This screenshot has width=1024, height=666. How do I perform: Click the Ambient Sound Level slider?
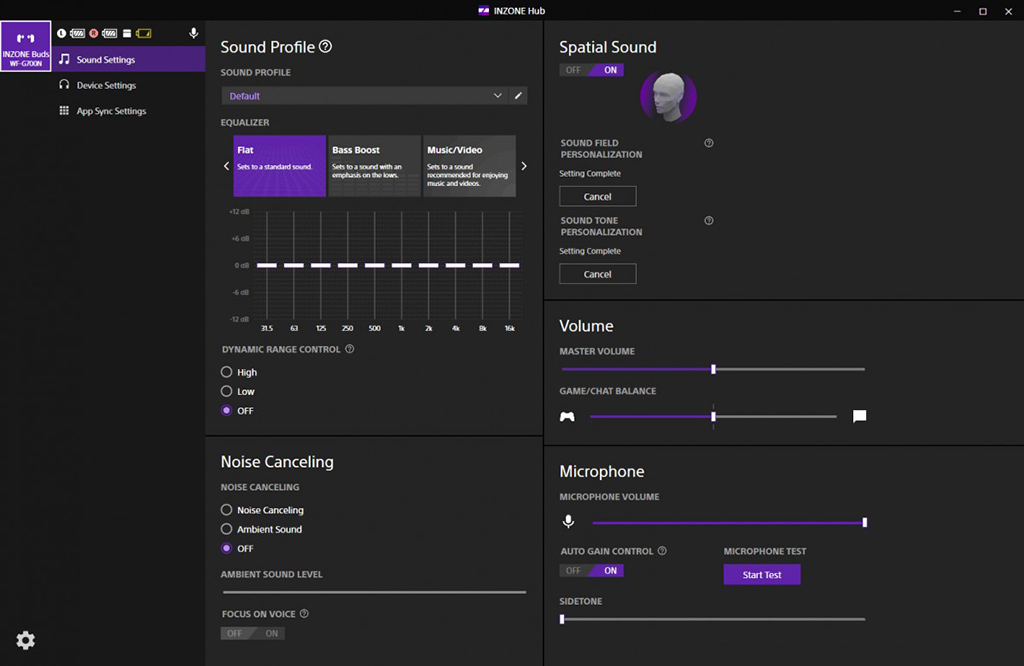374,592
